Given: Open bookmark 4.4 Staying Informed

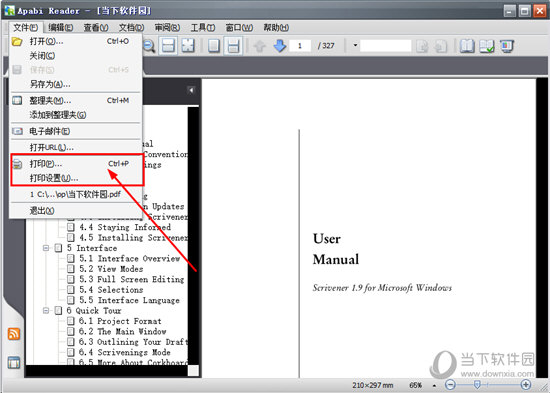Looking at the screenshot, I should (x=125, y=227).
